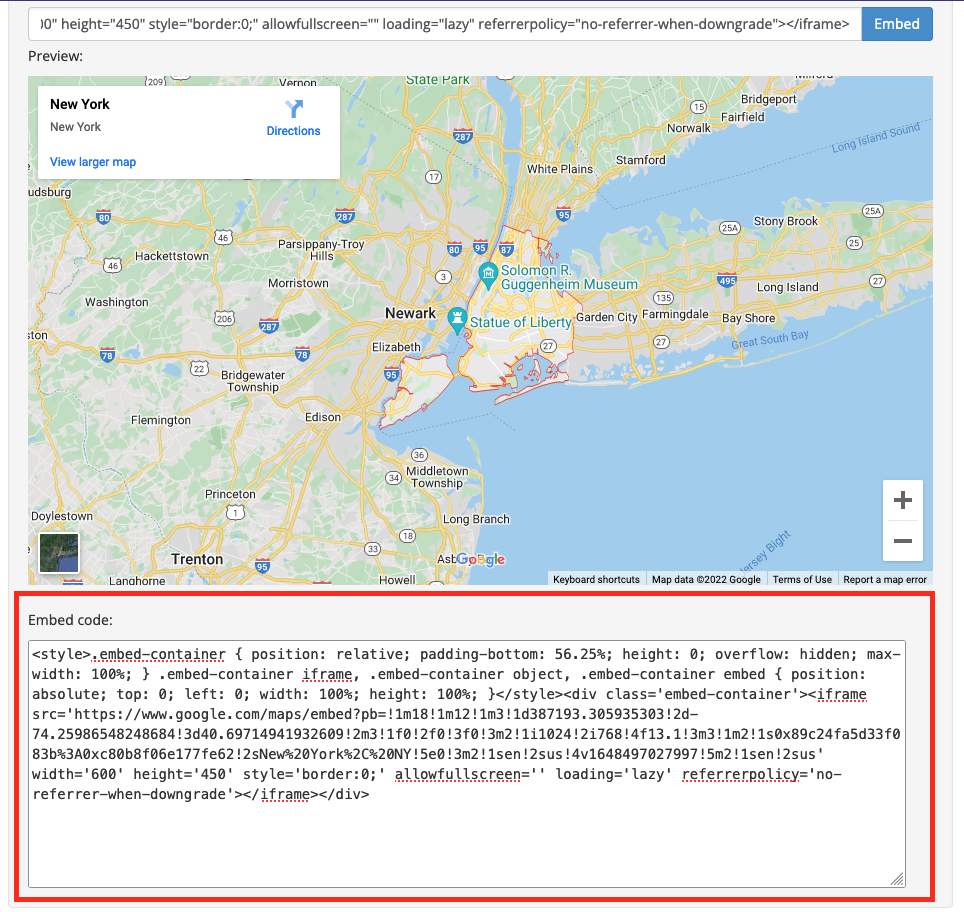964x912 pixels.
Task: Click the Statue of Liberty label
Action: 521,322
